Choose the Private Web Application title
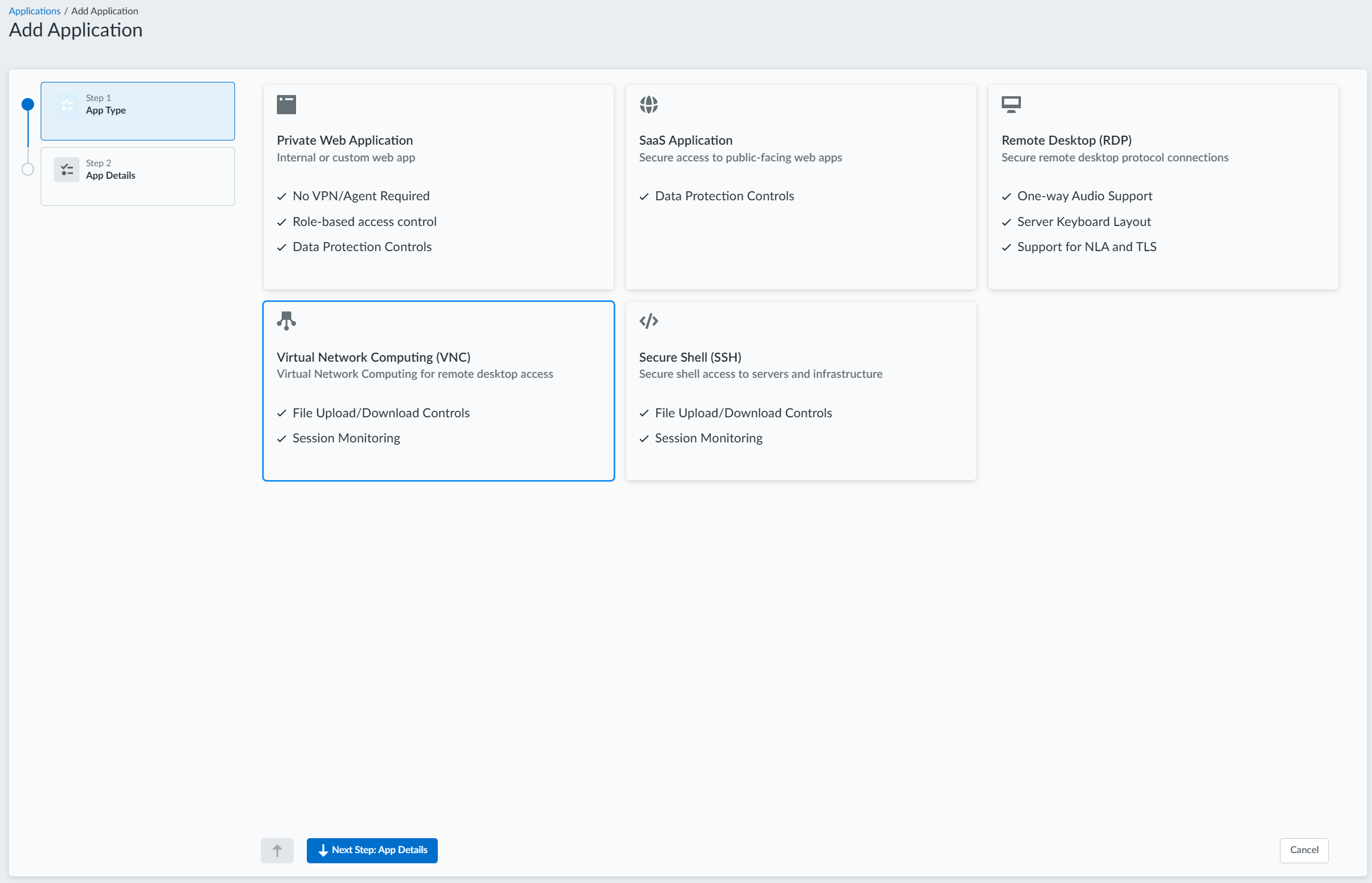This screenshot has height=883, width=1372. pos(344,140)
